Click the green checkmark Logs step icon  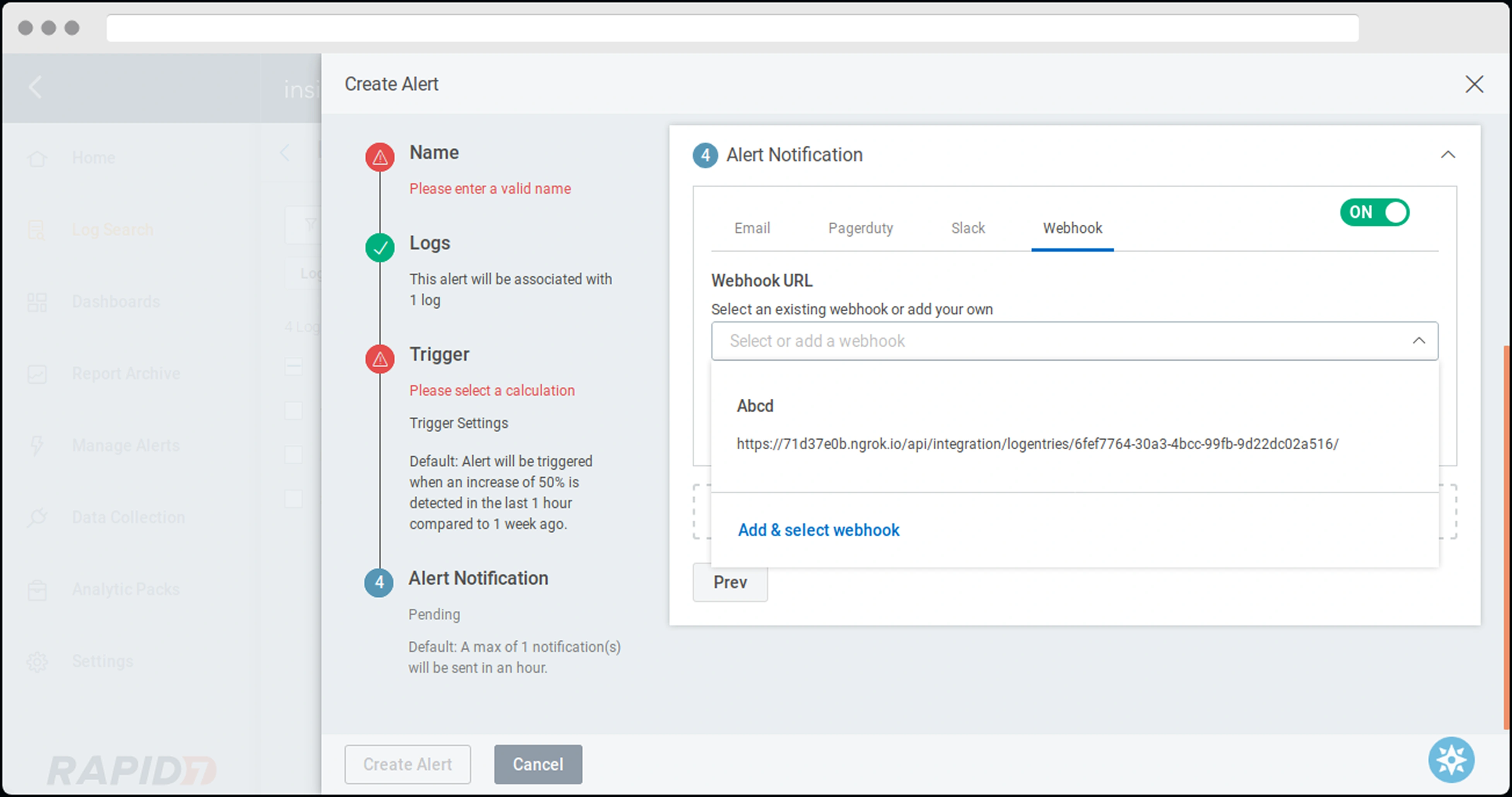[x=380, y=247]
